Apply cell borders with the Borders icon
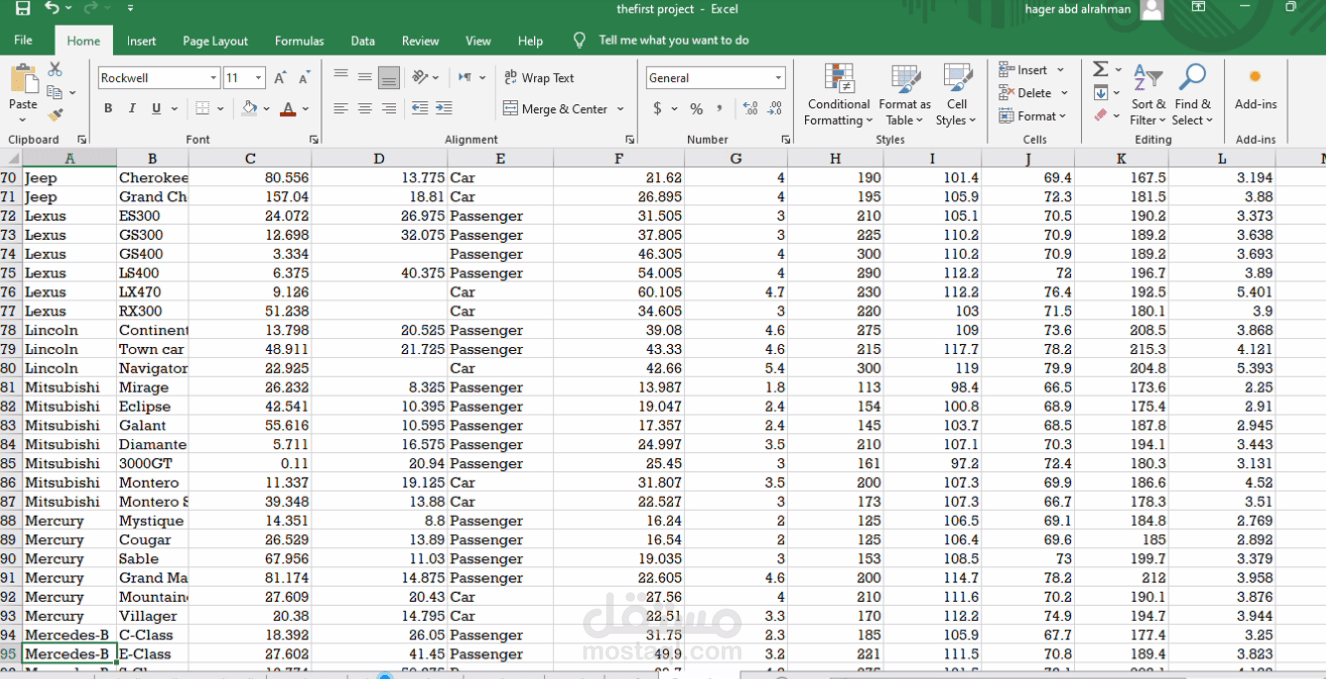The height and width of the screenshot is (679, 1326). [203, 108]
